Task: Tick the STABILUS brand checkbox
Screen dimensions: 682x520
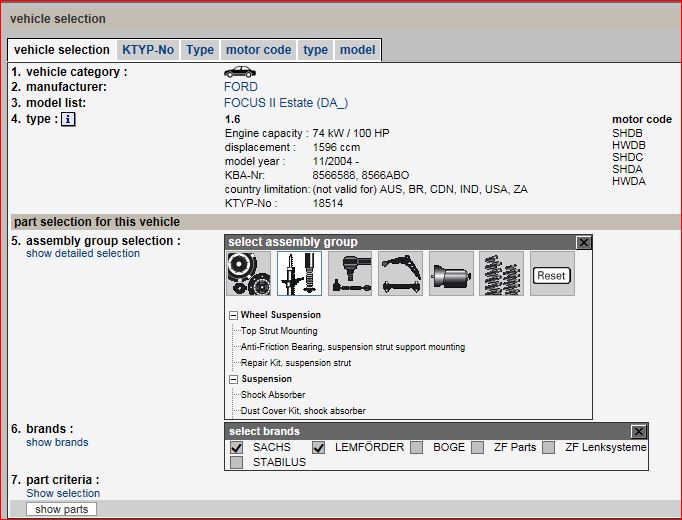Action: (x=236, y=463)
